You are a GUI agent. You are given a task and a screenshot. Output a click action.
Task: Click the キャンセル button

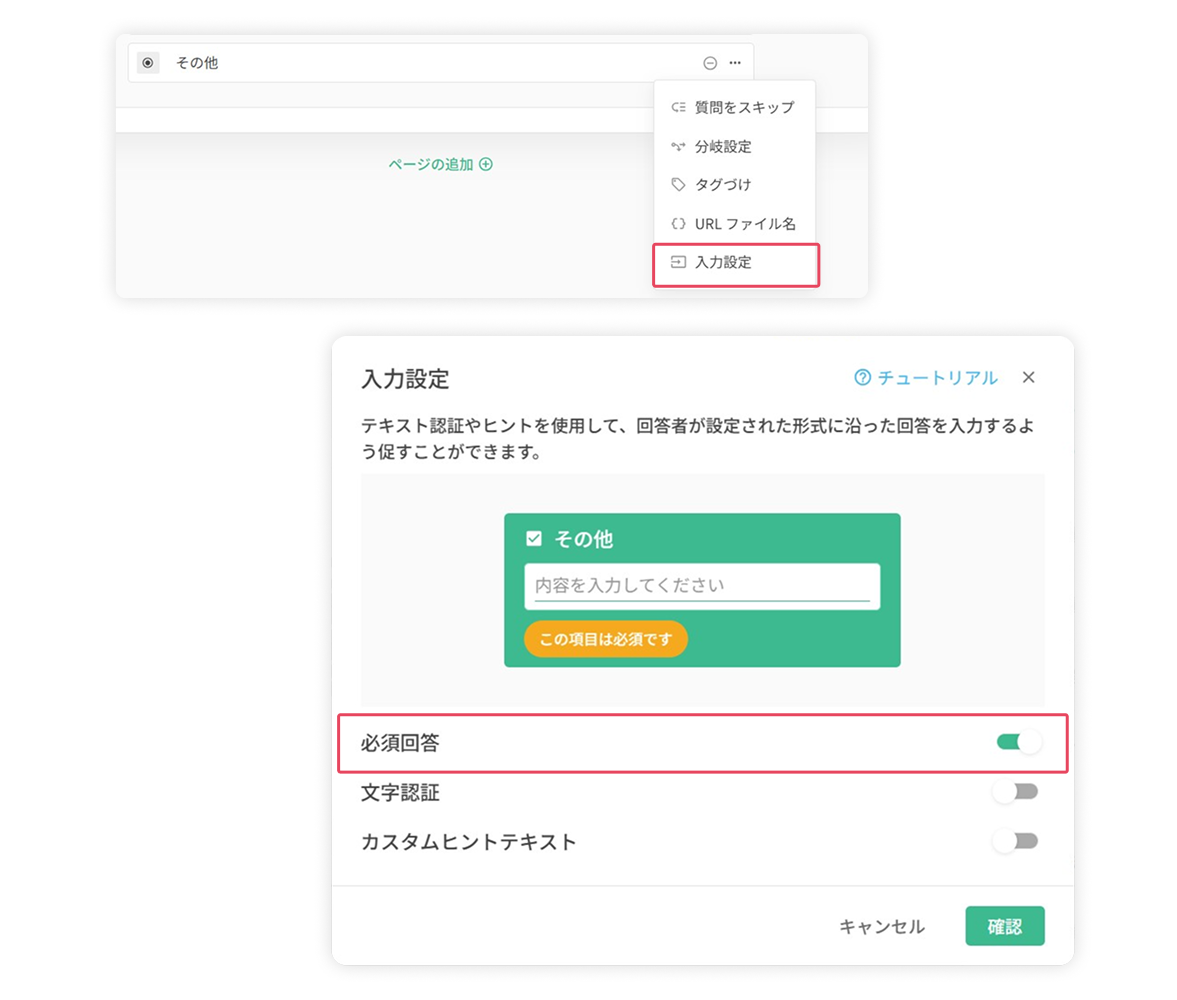(x=881, y=926)
